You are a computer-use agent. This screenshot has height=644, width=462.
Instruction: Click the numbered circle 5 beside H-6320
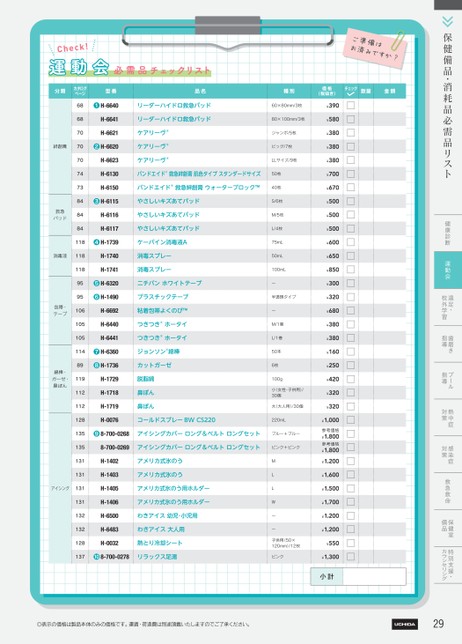97,283
